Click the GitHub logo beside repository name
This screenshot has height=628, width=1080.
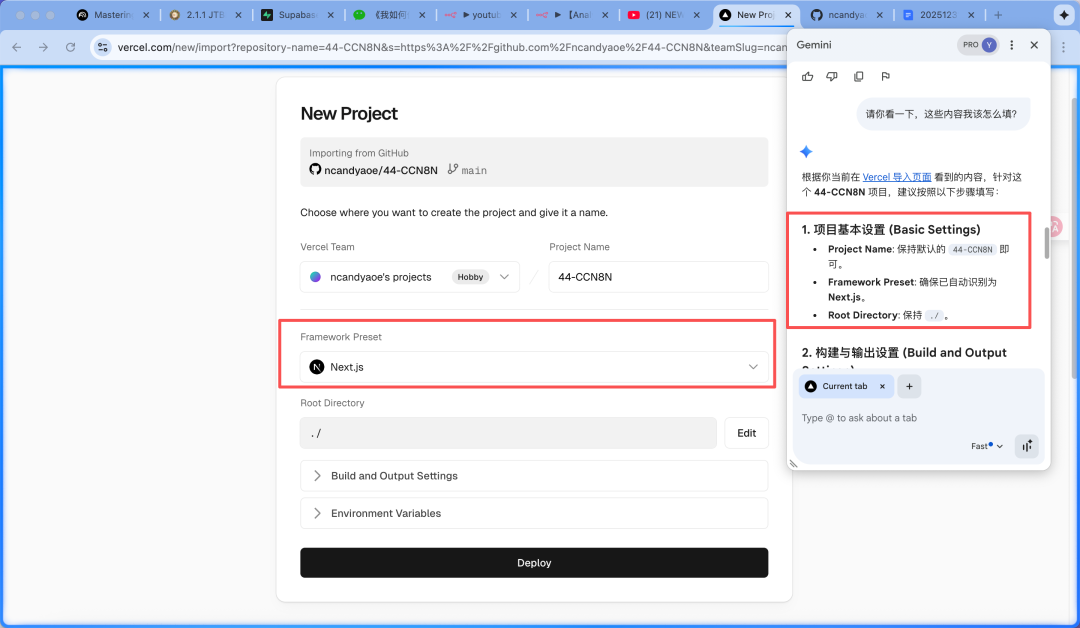click(315, 169)
